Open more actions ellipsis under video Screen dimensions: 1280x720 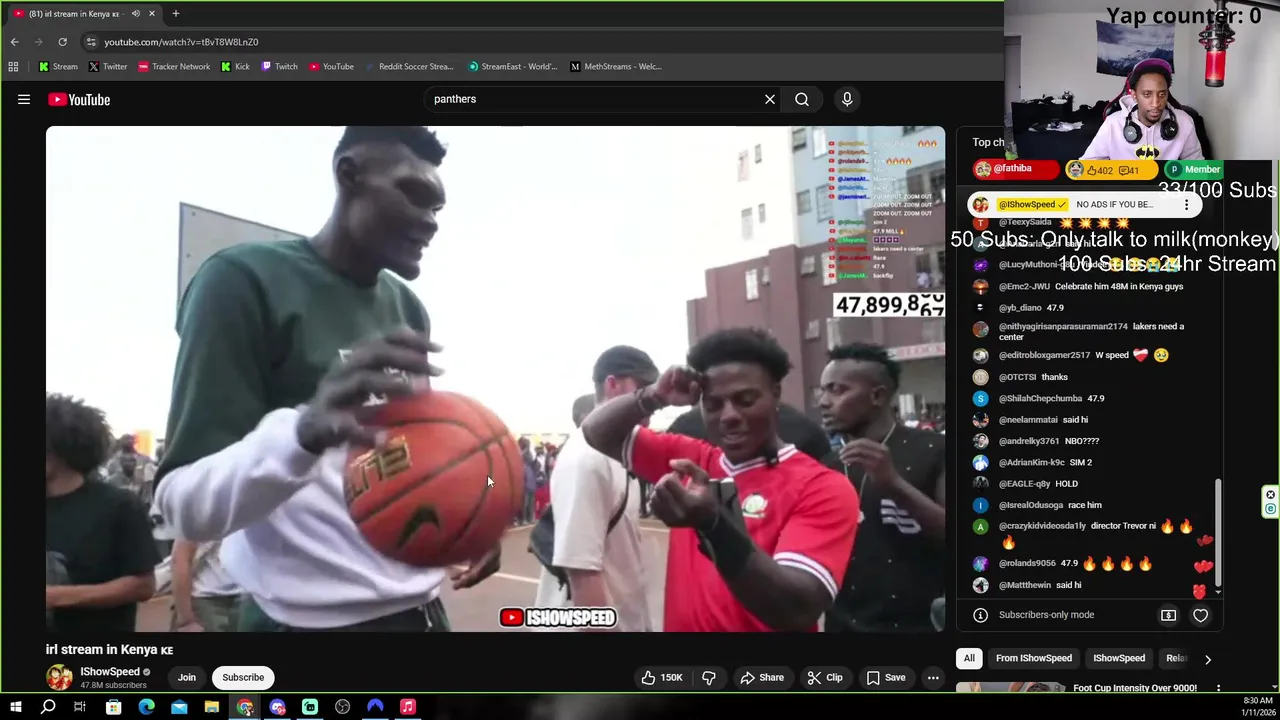[933, 677]
